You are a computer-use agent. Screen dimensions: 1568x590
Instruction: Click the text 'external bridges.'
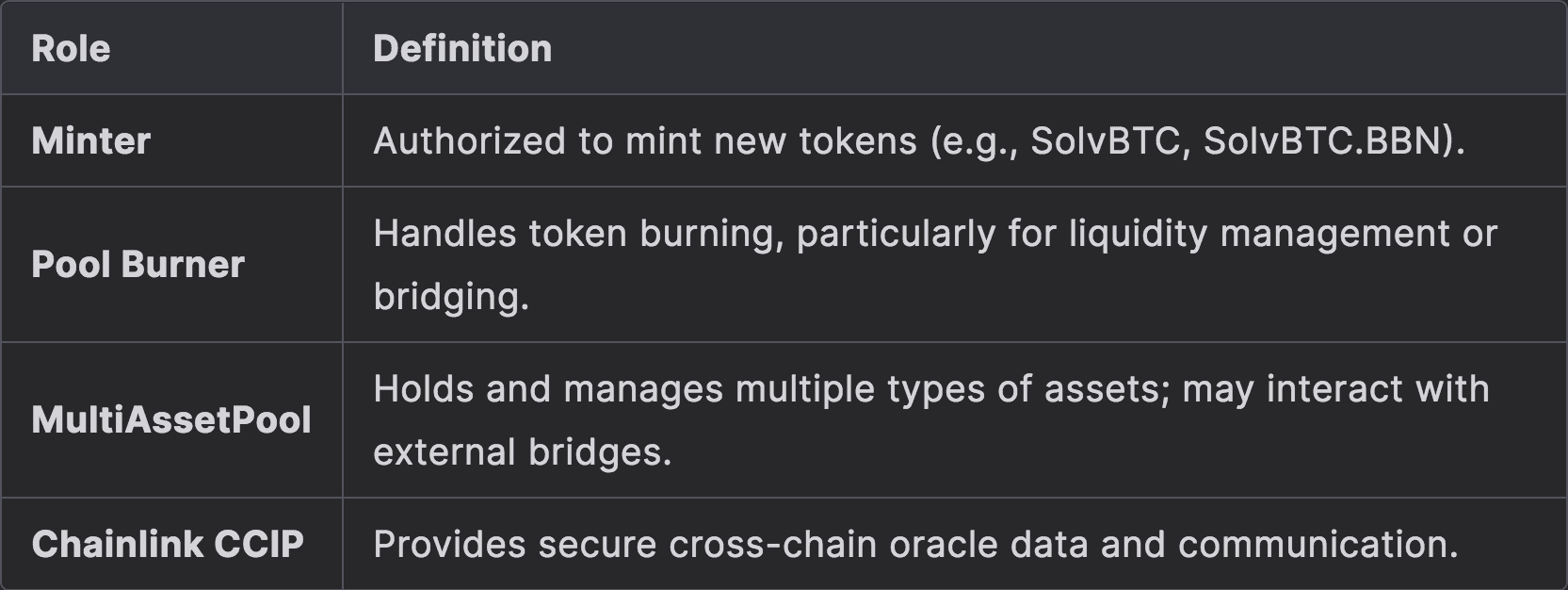coord(523,452)
